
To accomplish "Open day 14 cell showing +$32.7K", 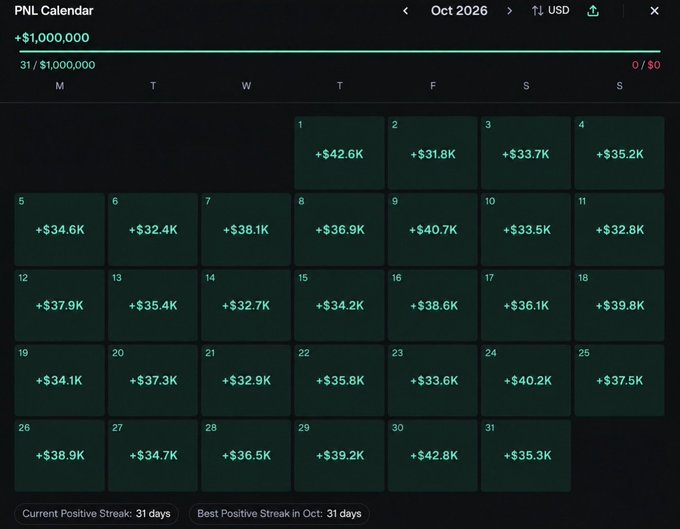I will tap(246, 305).
